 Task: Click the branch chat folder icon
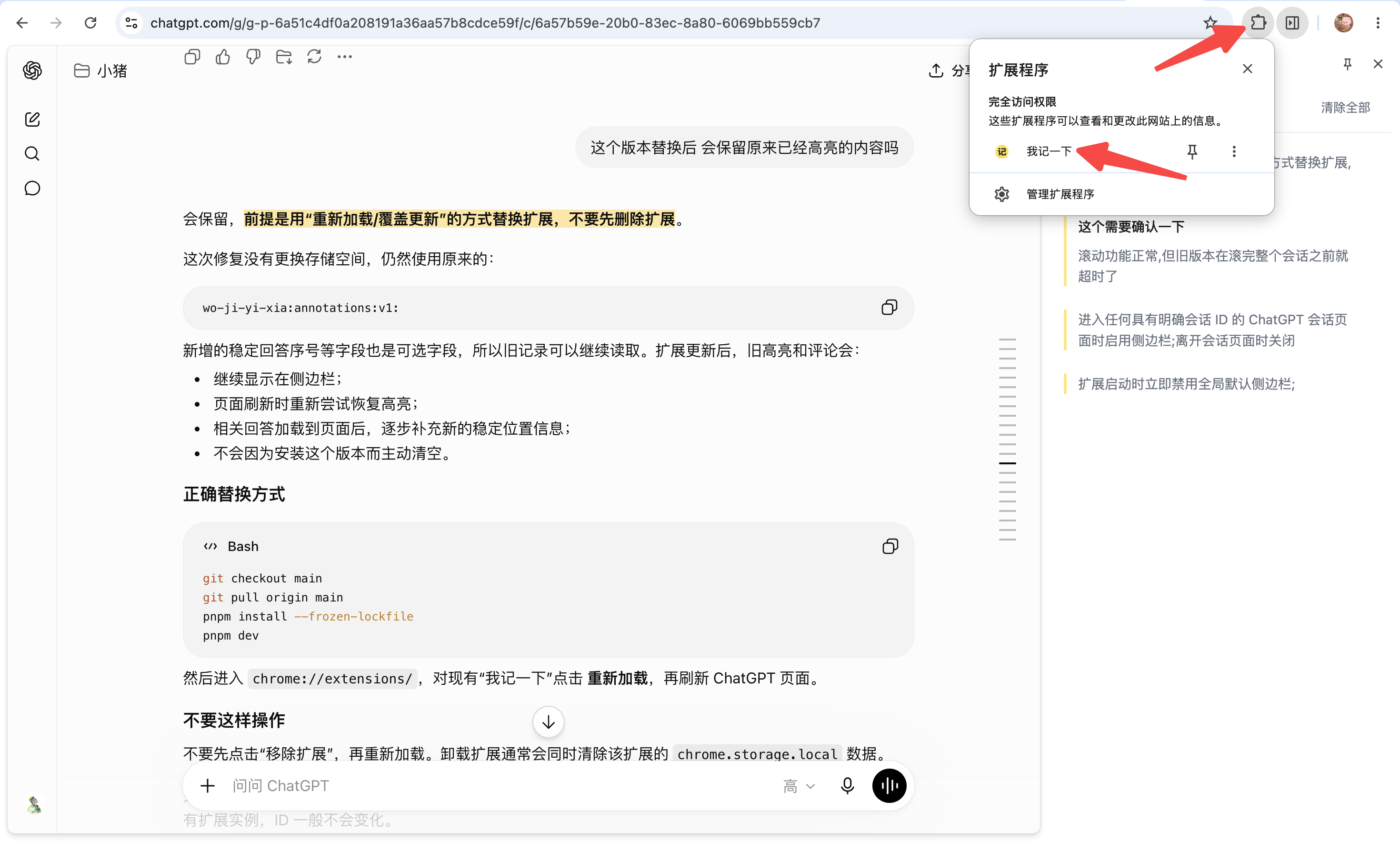coord(284,57)
